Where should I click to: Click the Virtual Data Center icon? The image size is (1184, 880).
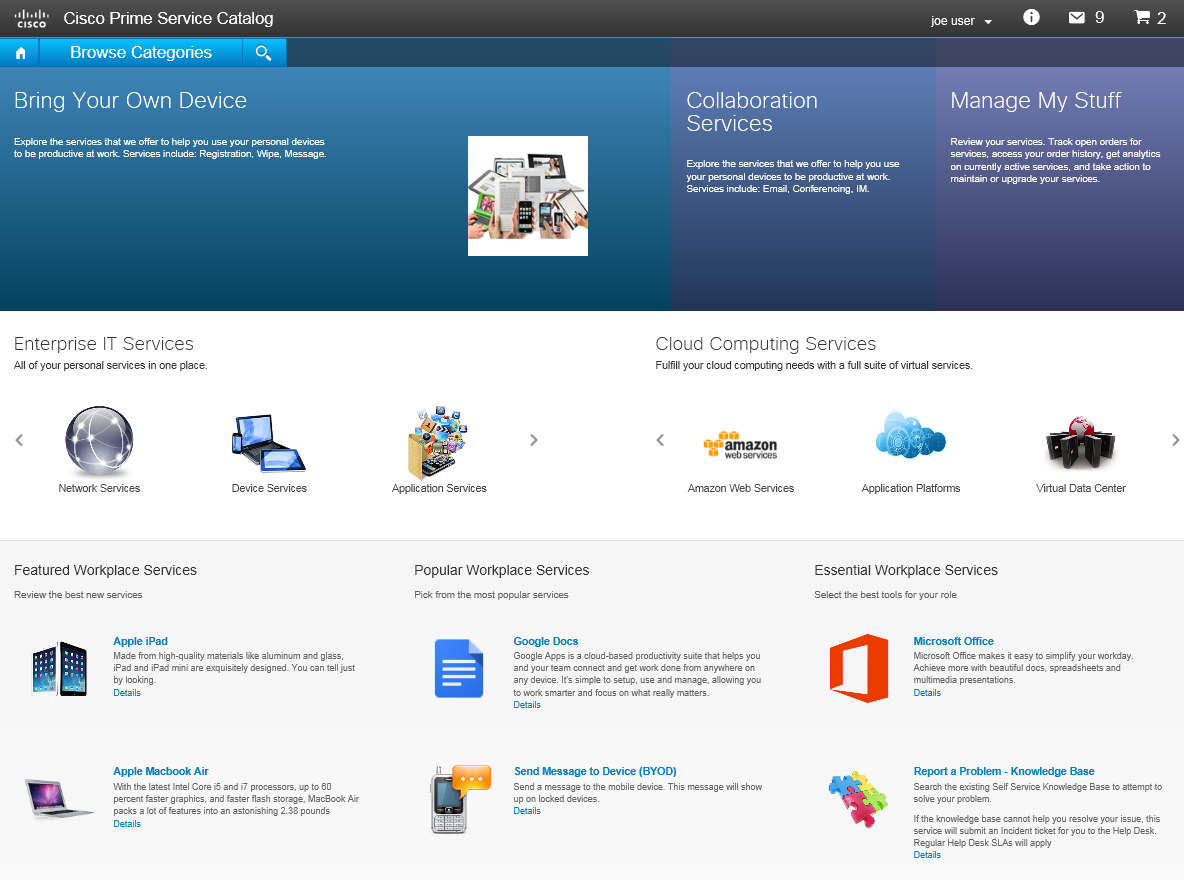[x=1081, y=441]
